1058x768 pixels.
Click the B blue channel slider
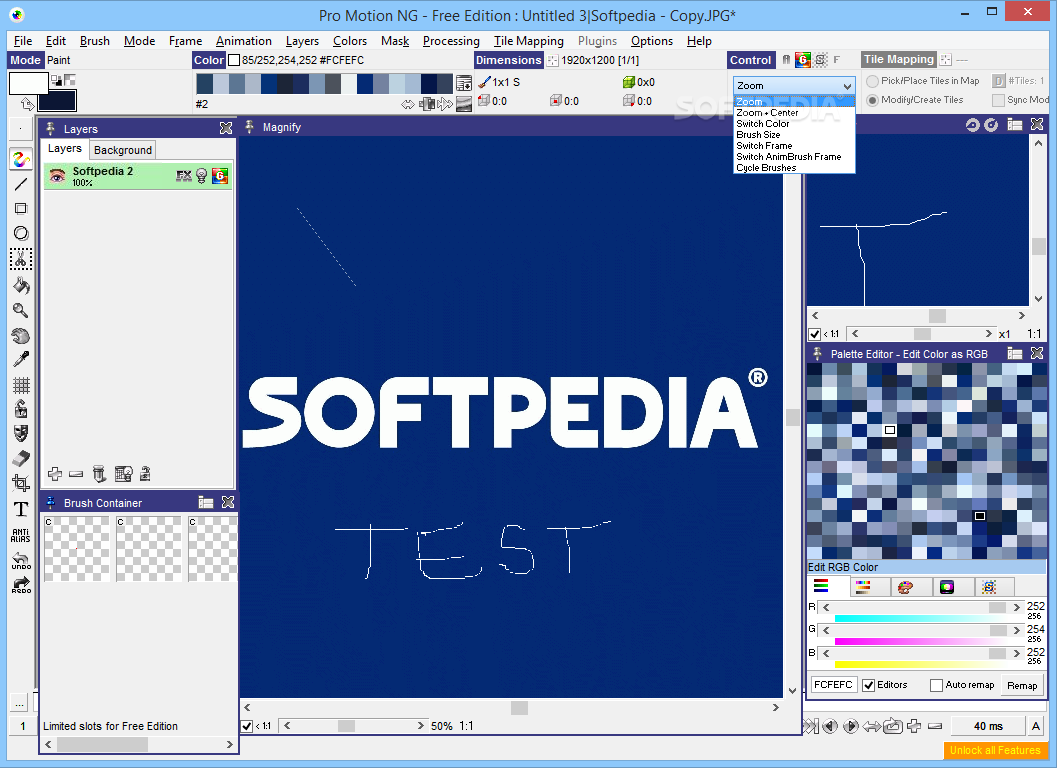[x=921, y=653]
